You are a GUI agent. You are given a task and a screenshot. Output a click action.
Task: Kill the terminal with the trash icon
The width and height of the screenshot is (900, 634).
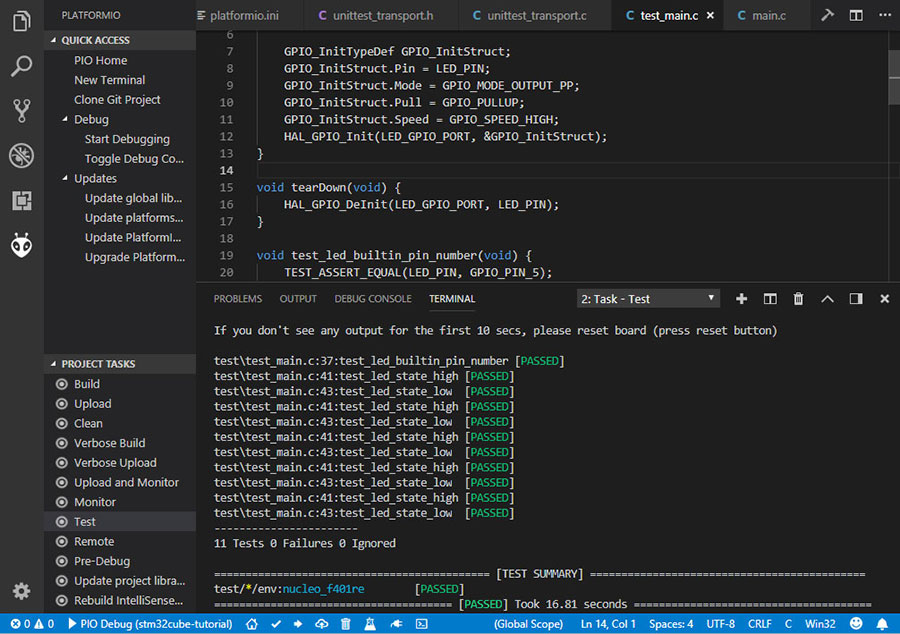[x=798, y=299]
